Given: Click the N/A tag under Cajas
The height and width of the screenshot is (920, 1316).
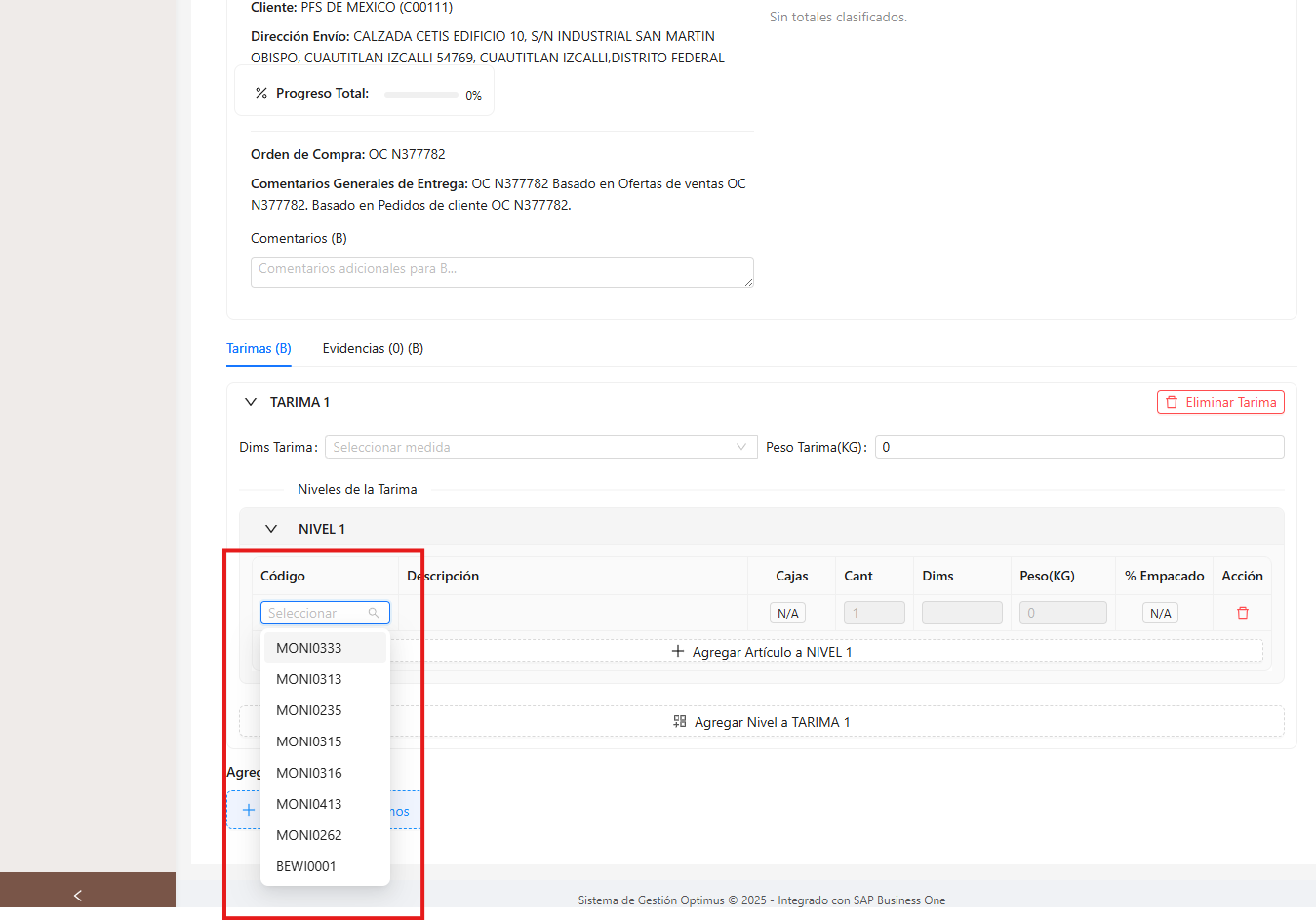Looking at the screenshot, I should (x=788, y=613).
